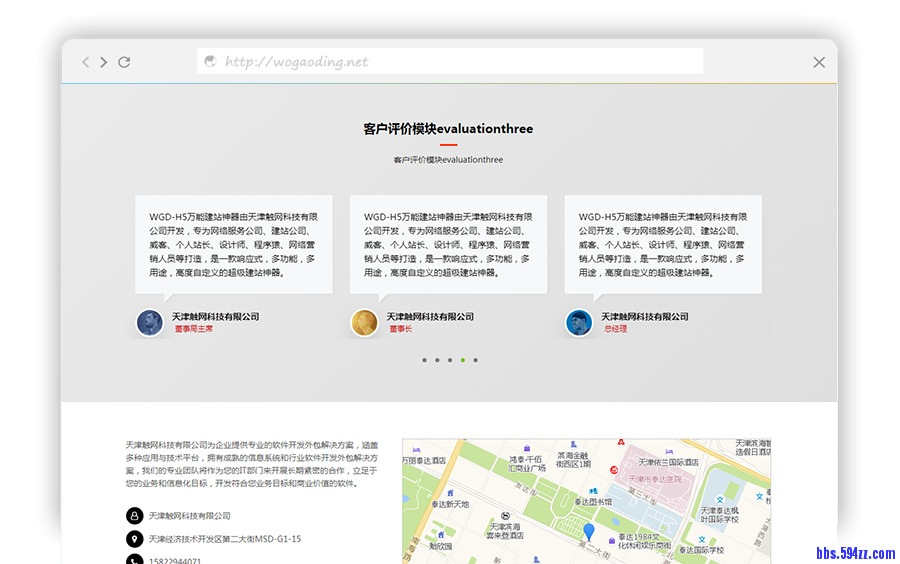Click the first testimonial card on the left

pyautogui.click(x=234, y=244)
